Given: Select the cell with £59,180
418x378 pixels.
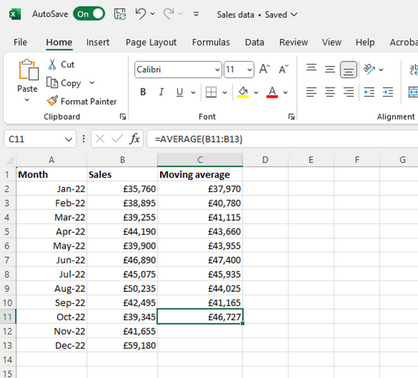Looking at the screenshot, I should (122, 345).
